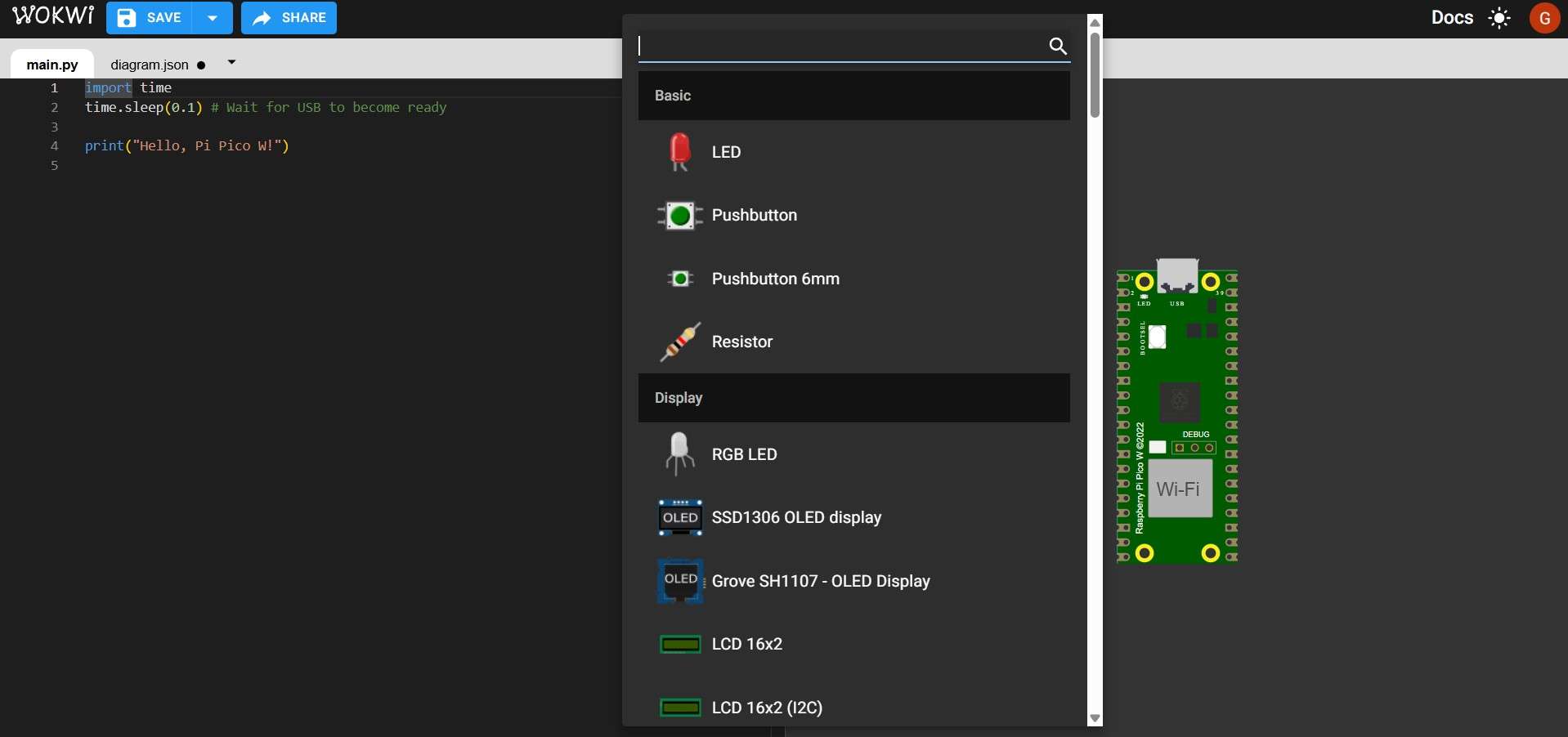Toggle light/dark theme with the sun icon
This screenshot has height=737, width=1568.
point(1499,17)
